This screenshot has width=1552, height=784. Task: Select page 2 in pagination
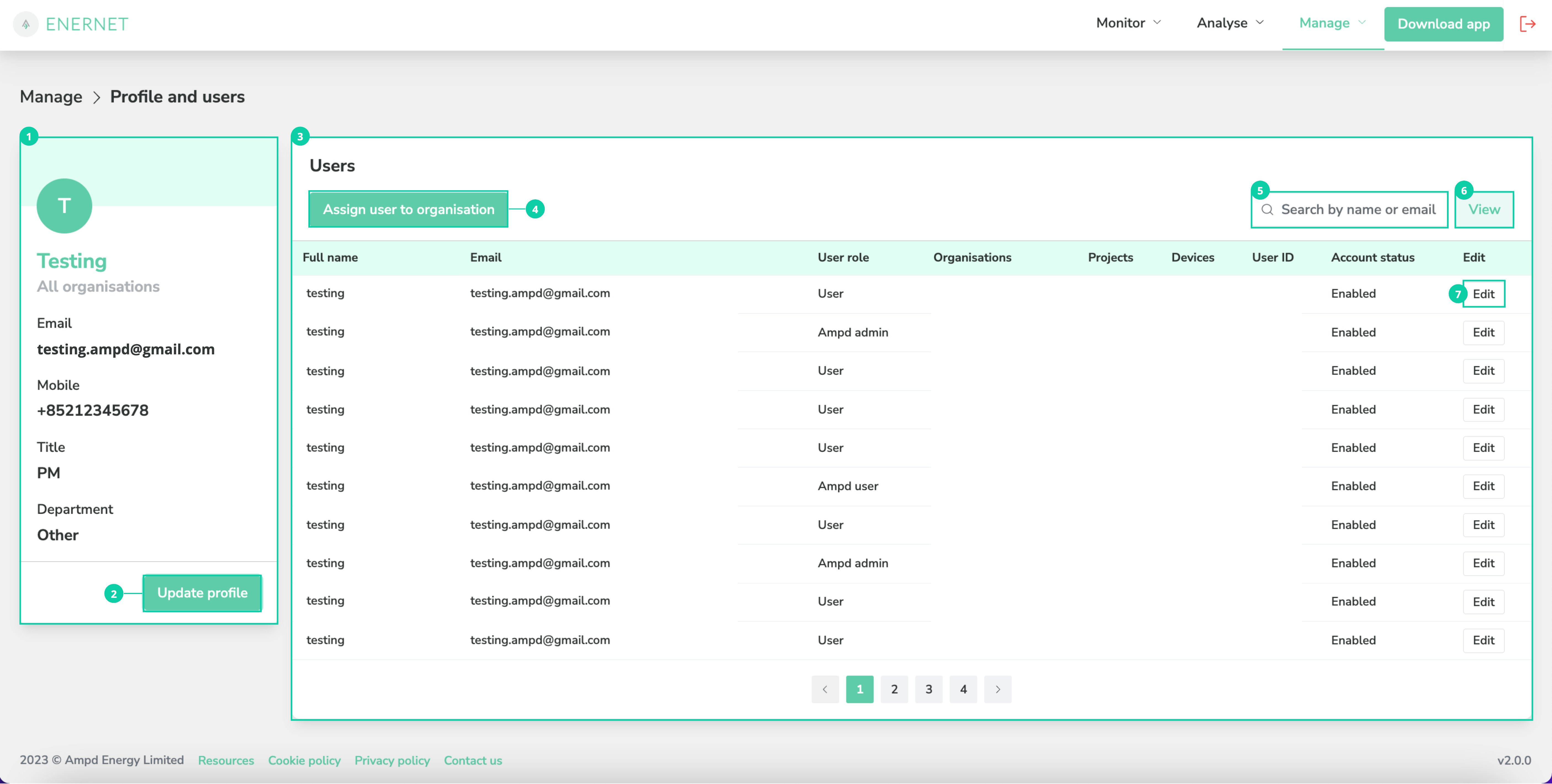894,689
